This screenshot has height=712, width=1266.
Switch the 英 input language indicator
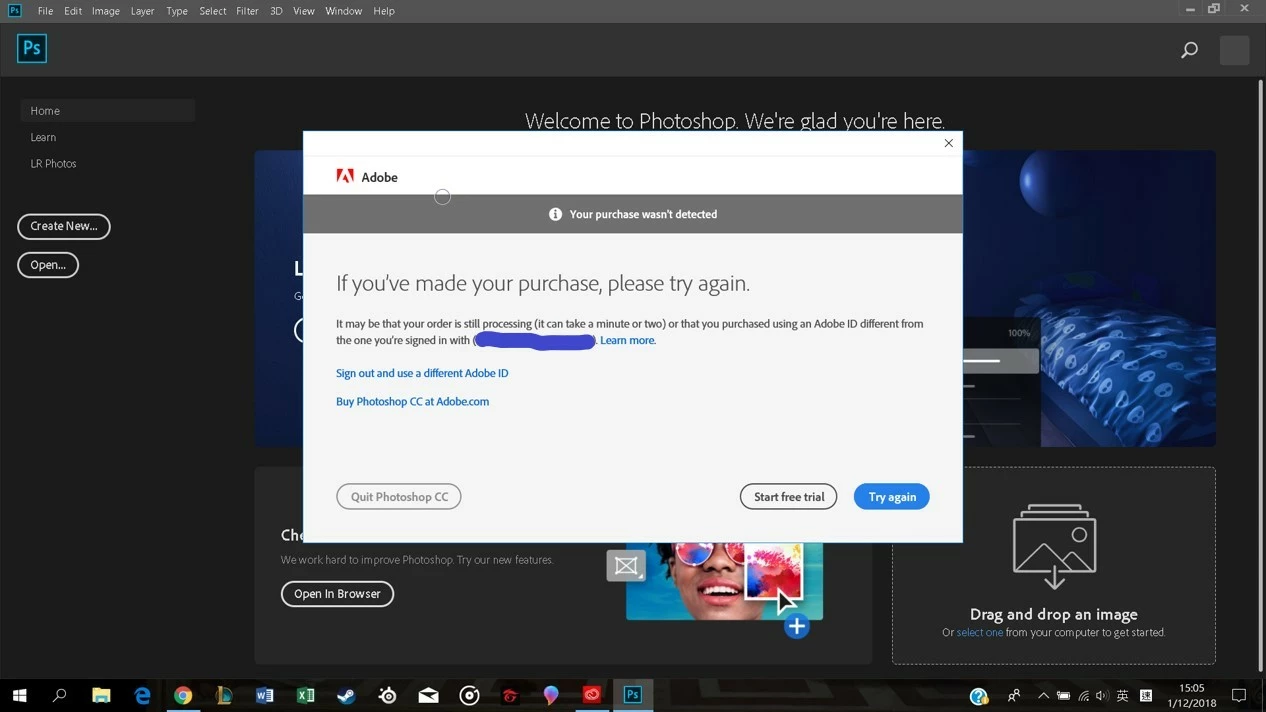(x=1122, y=696)
